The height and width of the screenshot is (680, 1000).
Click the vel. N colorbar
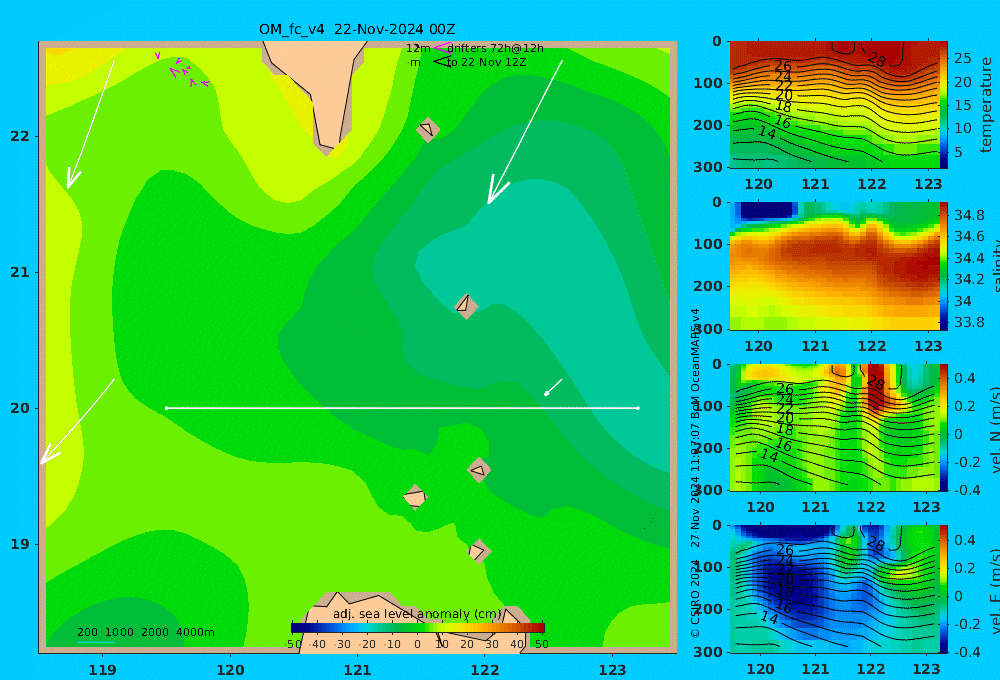(x=943, y=427)
